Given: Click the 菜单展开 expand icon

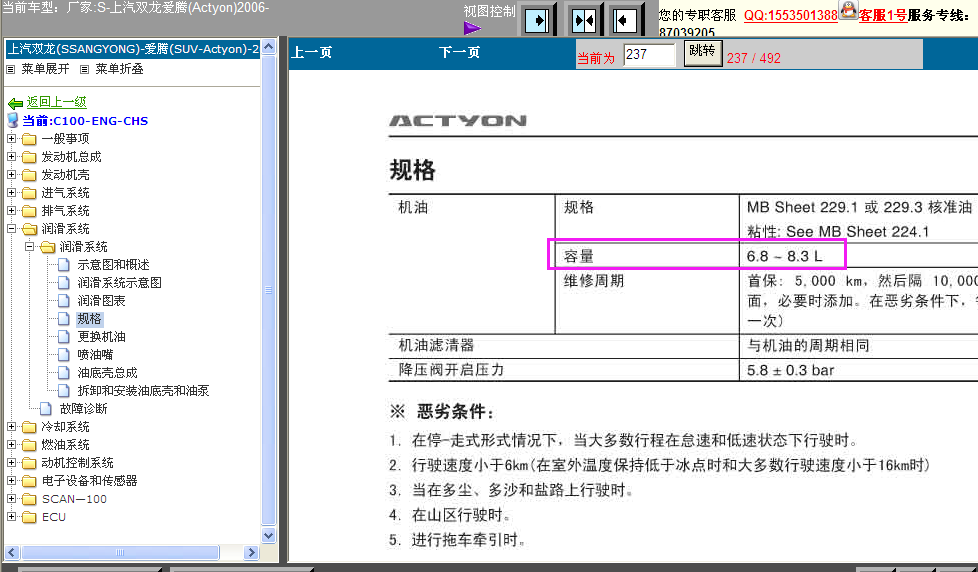Looking at the screenshot, I should [11, 69].
